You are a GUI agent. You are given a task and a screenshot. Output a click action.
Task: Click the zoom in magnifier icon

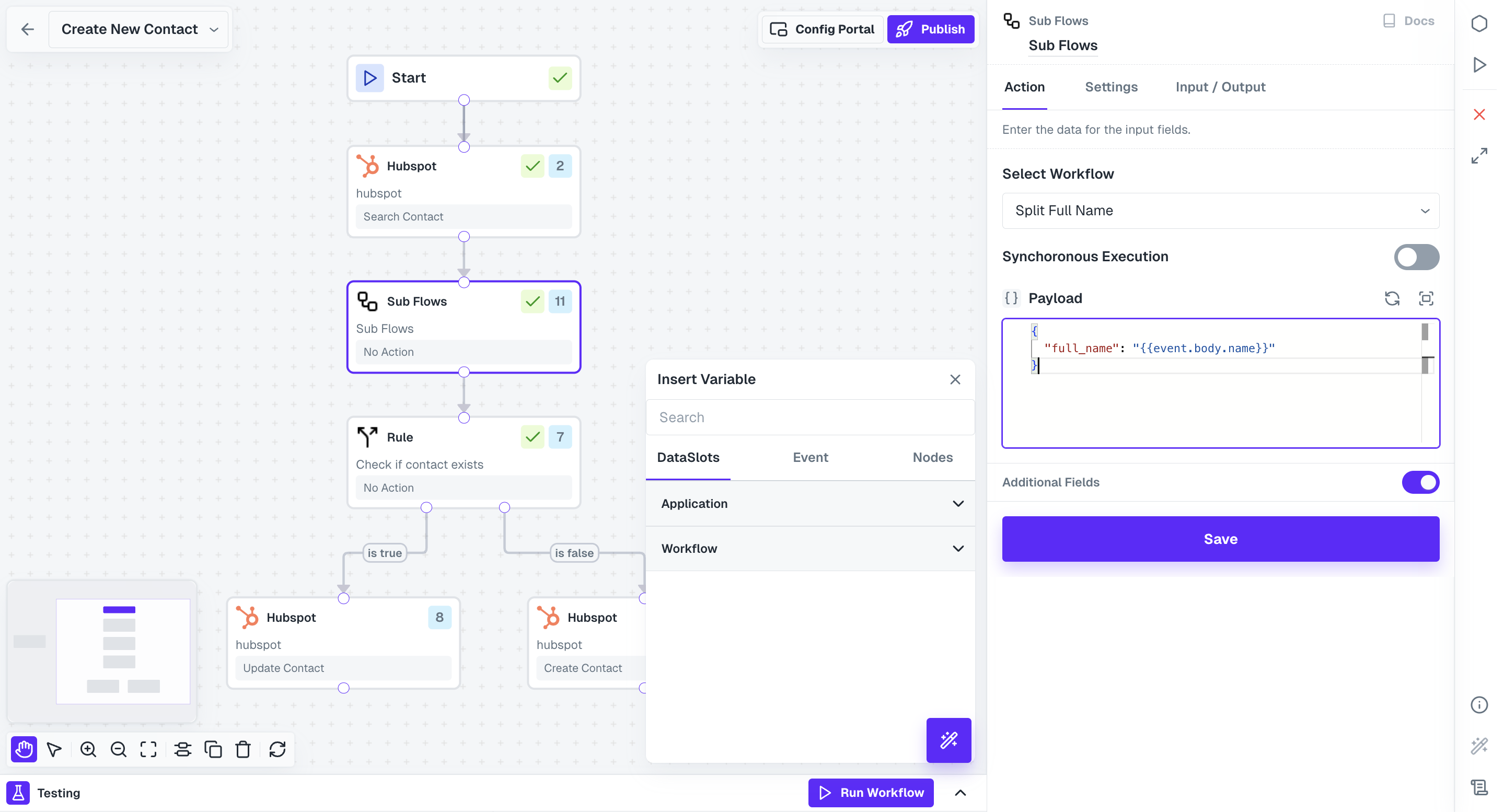tap(88, 749)
